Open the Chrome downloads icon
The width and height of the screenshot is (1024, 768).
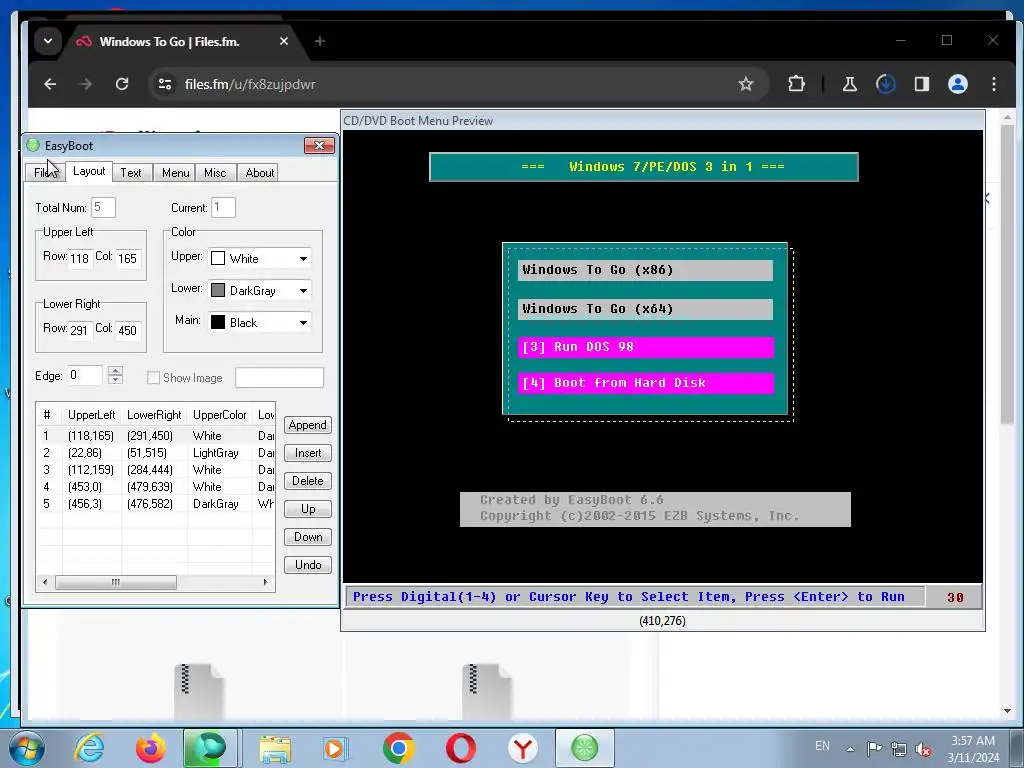click(x=886, y=84)
